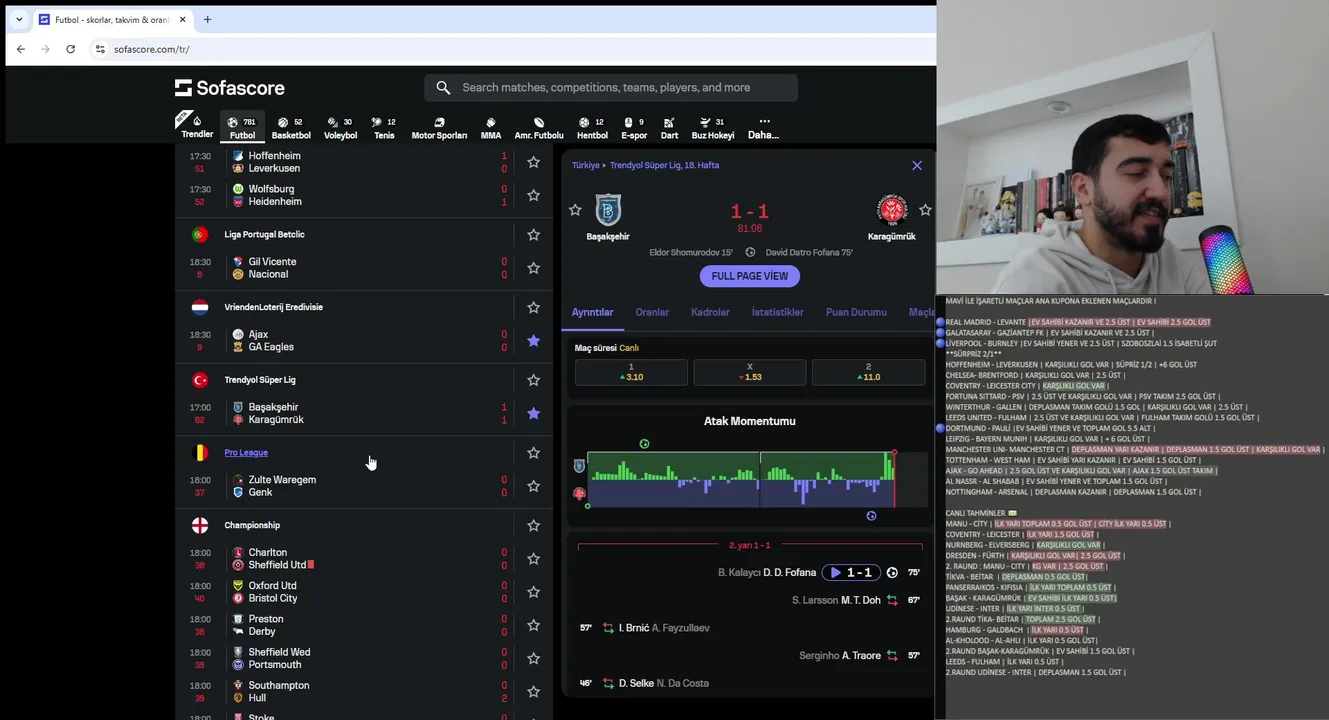Select the Futbol sport icon

242,127
